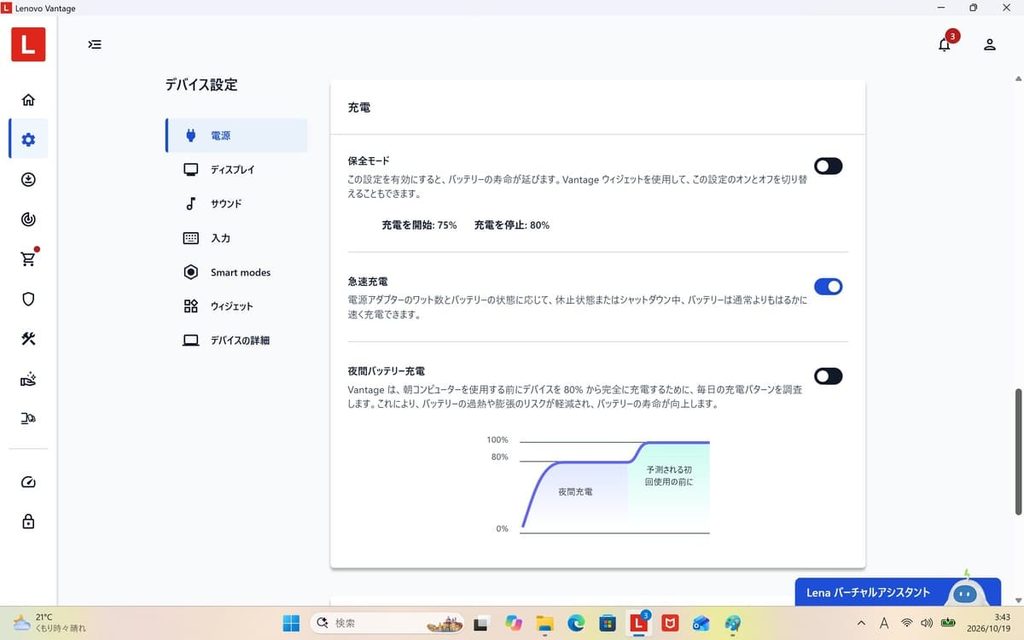This screenshot has width=1024, height=640.
Task: Open the デバイスの詳細 tab
Action: [x=236, y=340]
